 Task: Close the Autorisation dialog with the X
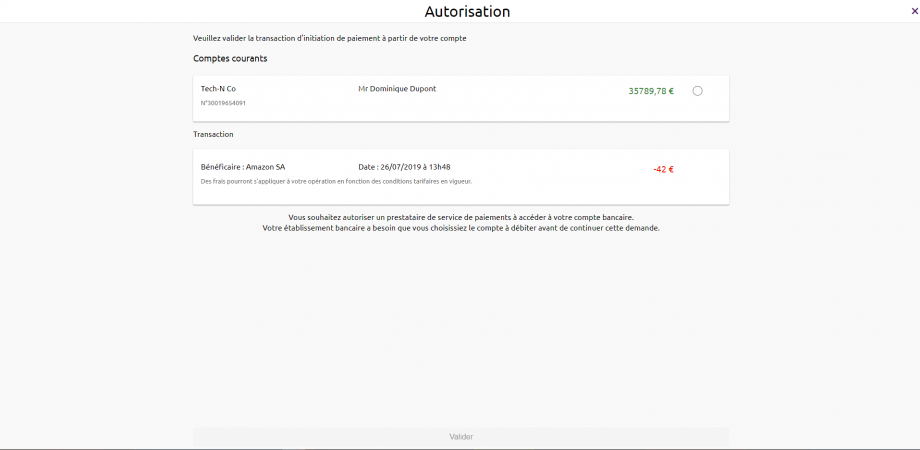coord(914,11)
